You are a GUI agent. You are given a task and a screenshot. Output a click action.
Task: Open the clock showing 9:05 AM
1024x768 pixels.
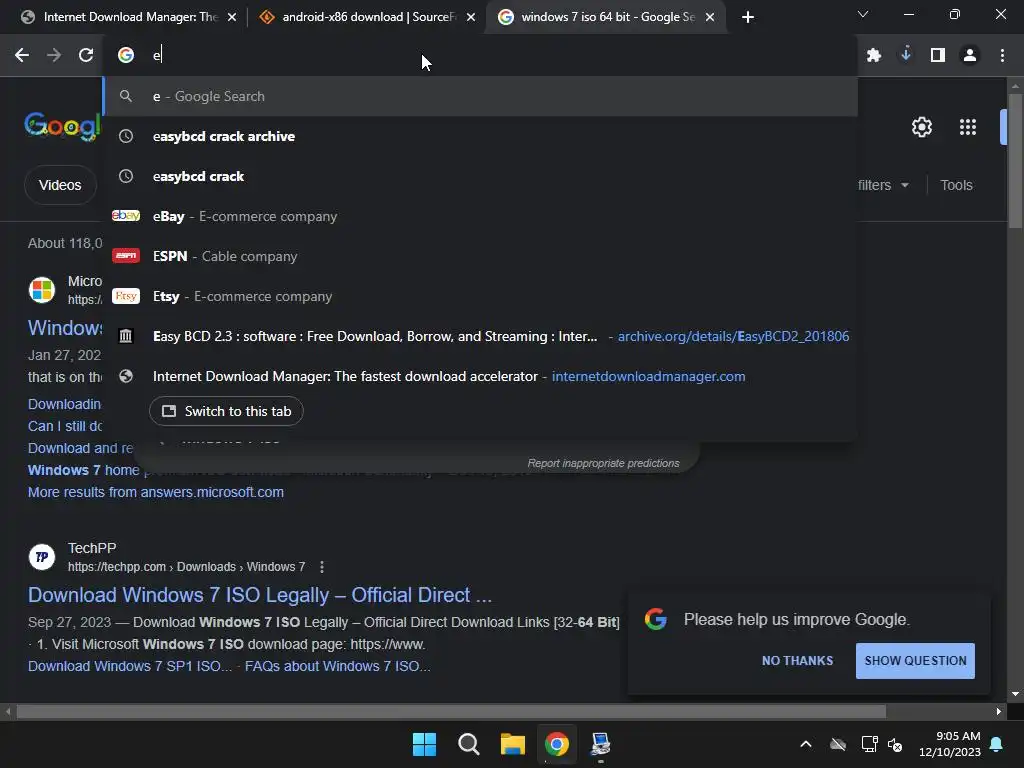tap(950, 744)
